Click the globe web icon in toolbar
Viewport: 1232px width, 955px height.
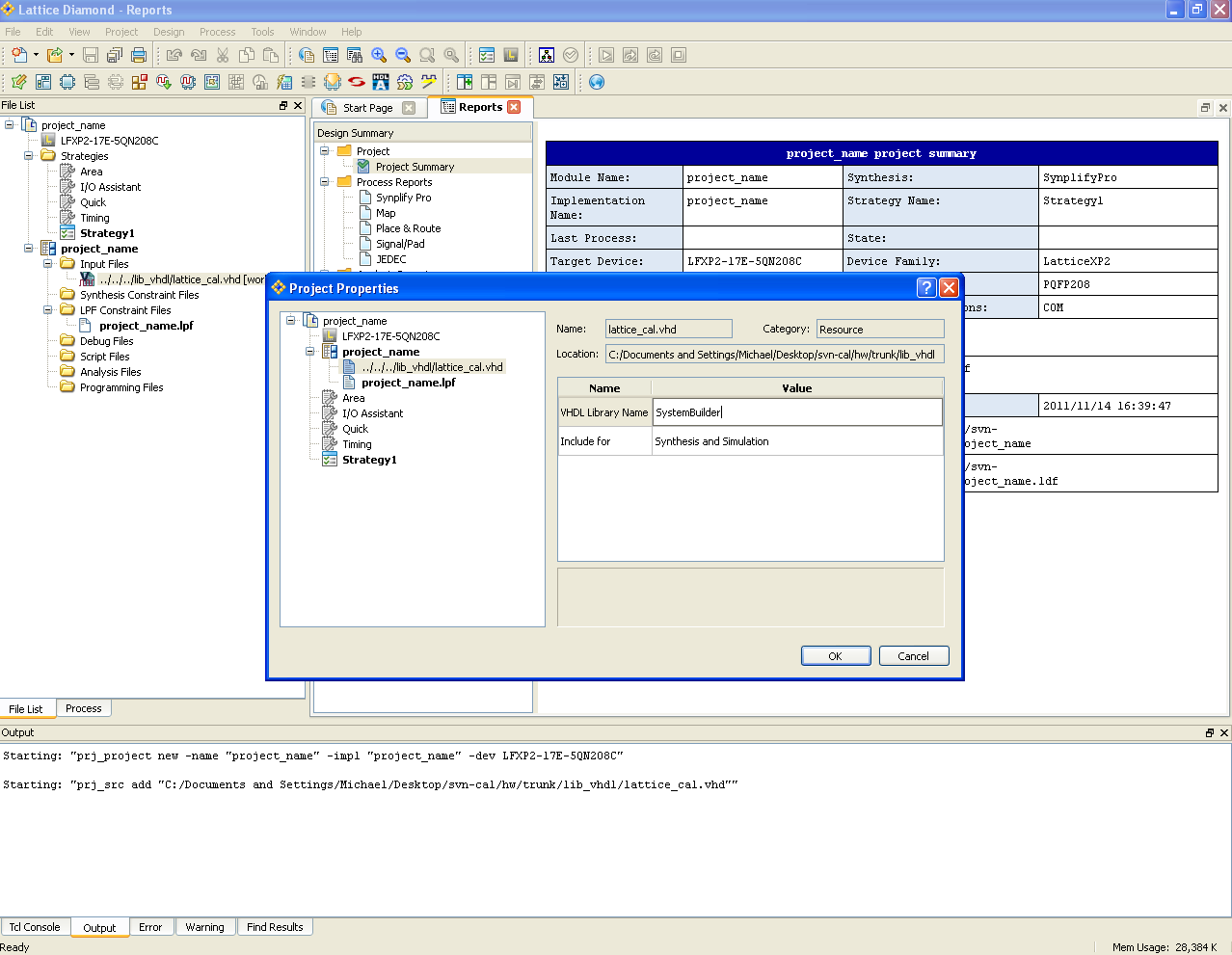(x=597, y=82)
